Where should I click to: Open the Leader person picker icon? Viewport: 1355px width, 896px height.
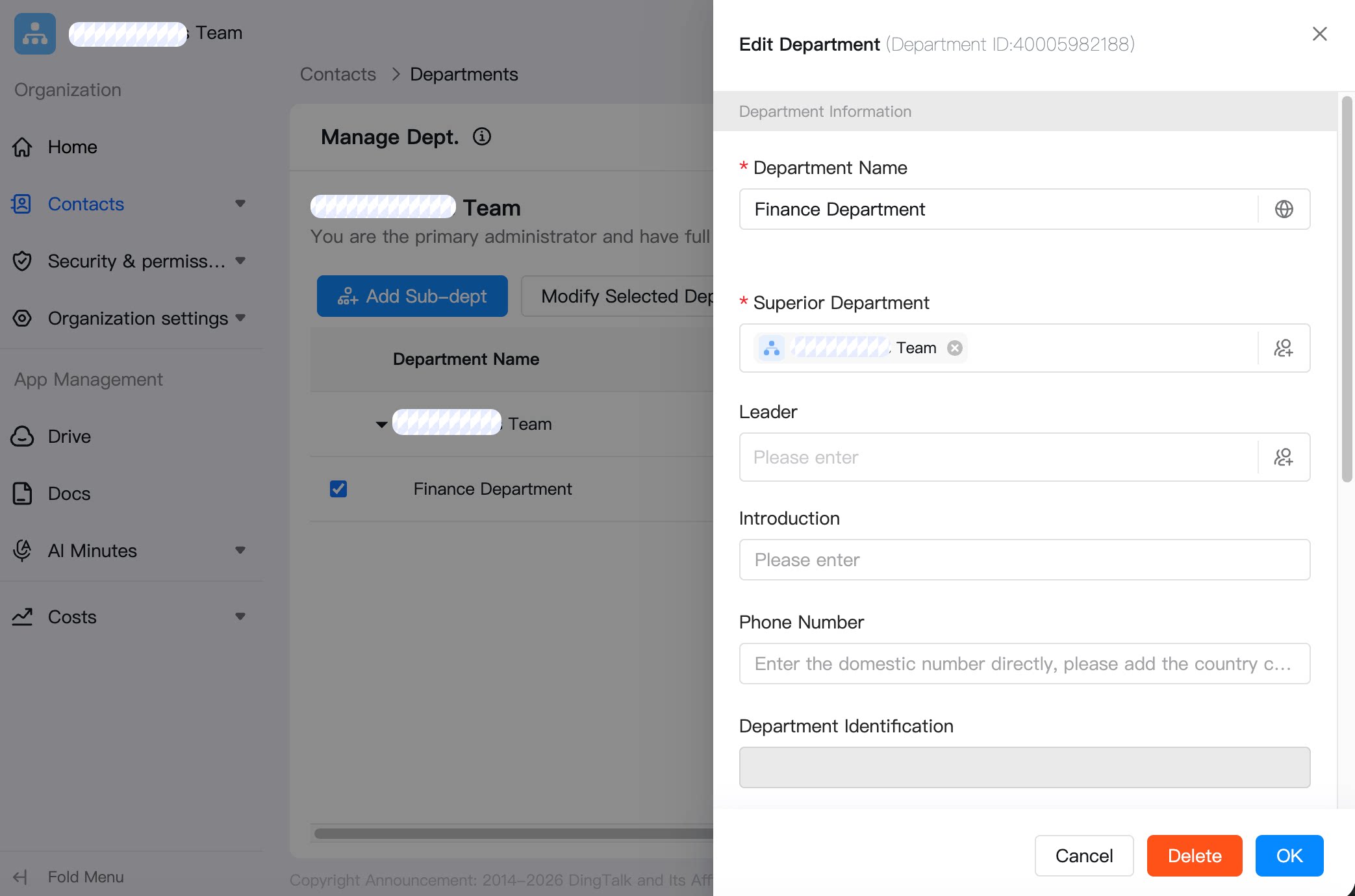click(x=1284, y=457)
